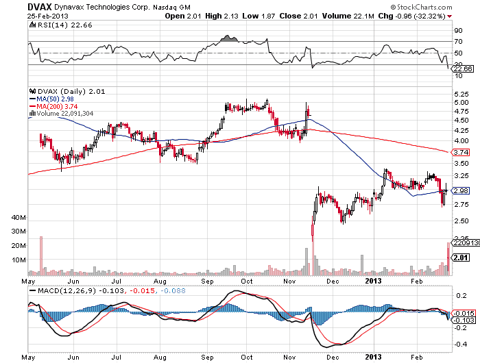Click the 'High 2.13' value

222,16
